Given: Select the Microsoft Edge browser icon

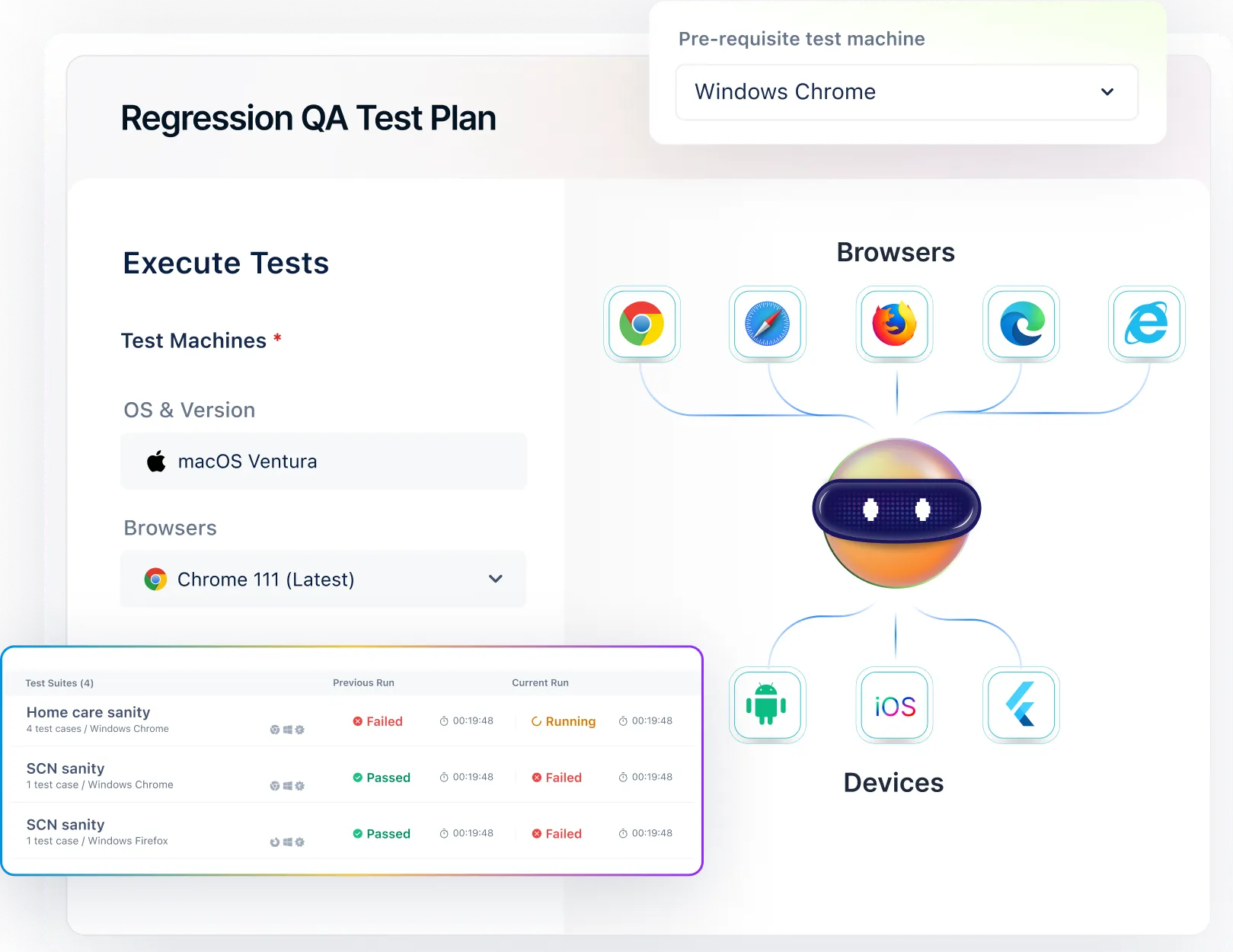Looking at the screenshot, I should pyautogui.click(x=1021, y=324).
